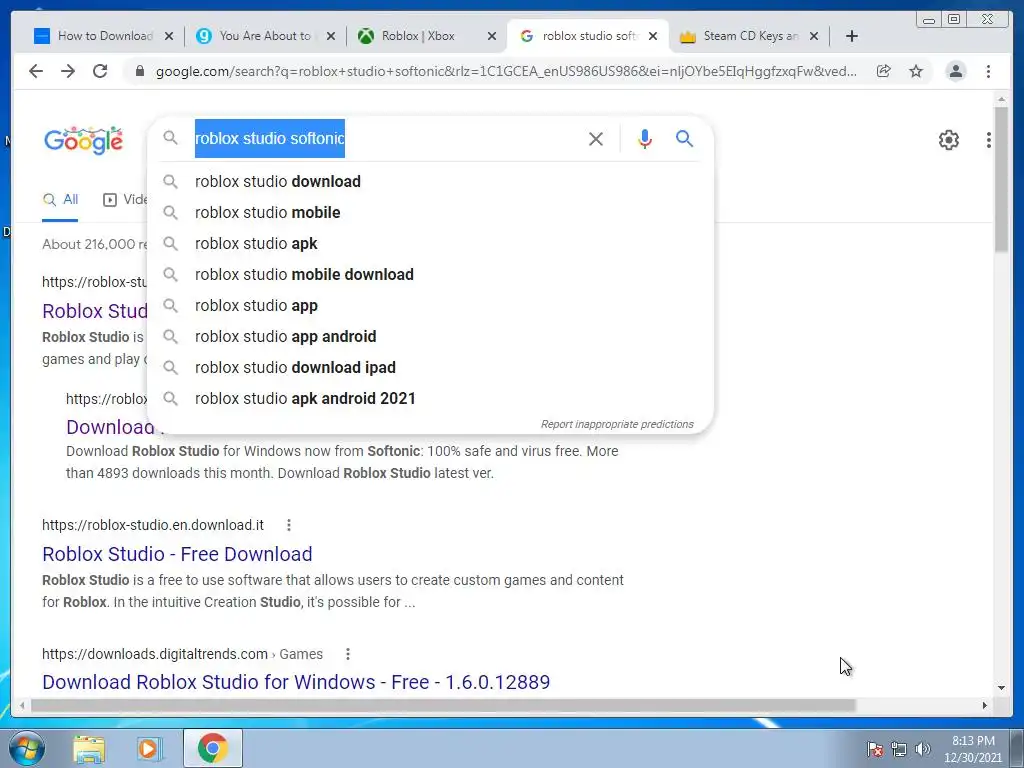Click the scroll right arrow
The image size is (1024, 768).
pyautogui.click(x=985, y=705)
